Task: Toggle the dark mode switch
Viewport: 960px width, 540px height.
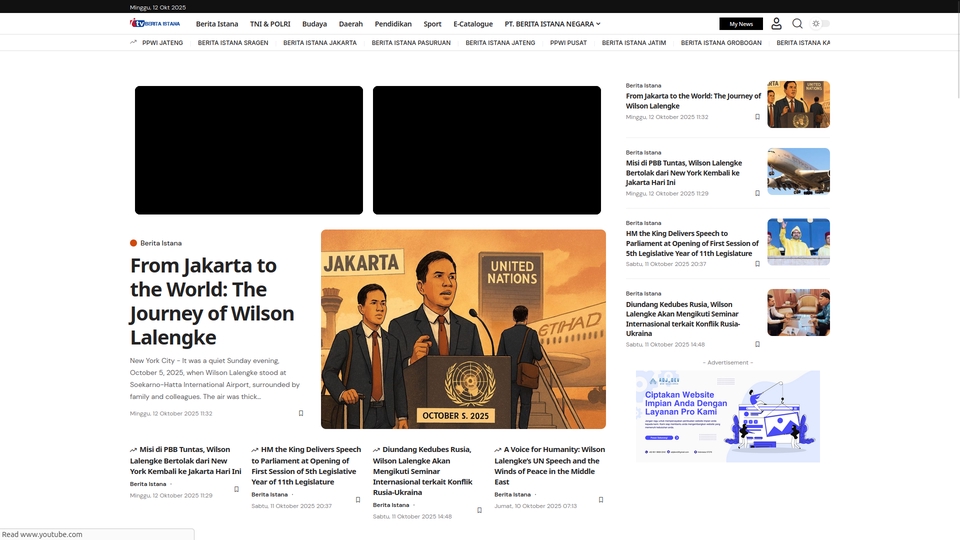Action: tap(821, 24)
